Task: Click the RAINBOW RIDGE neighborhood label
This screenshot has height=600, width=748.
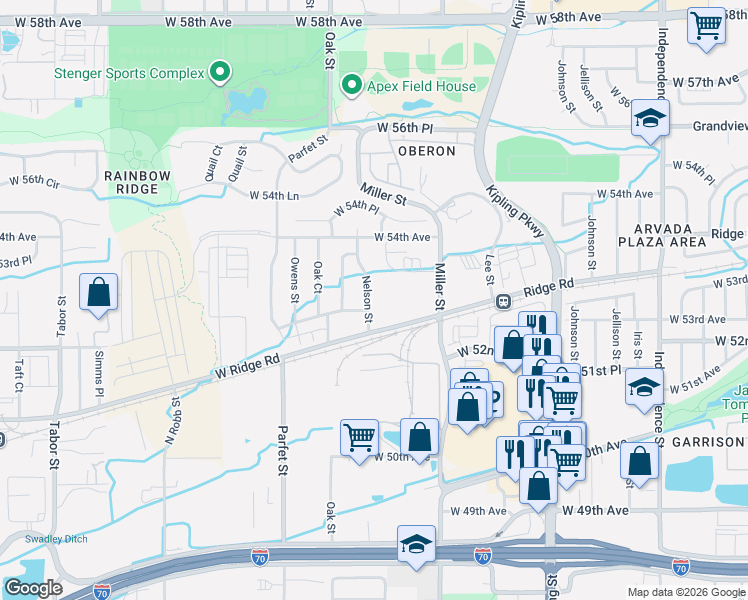Action: (137, 183)
